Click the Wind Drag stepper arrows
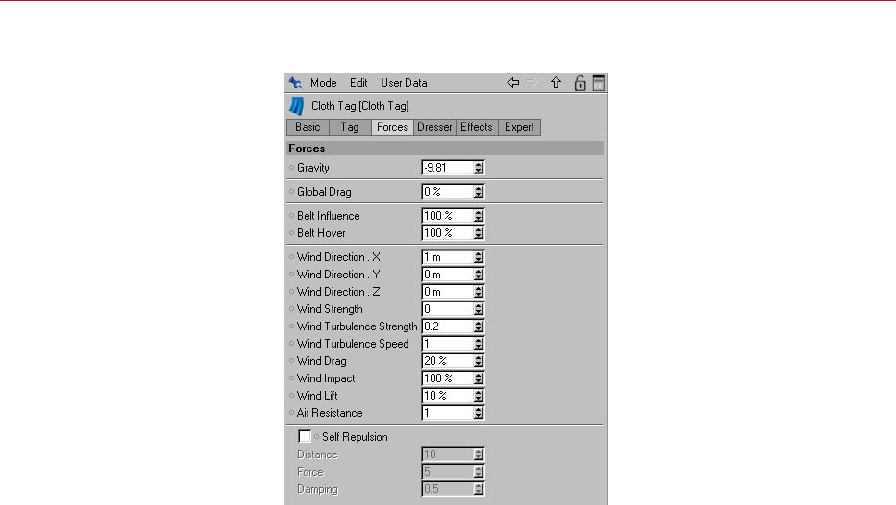 point(479,361)
